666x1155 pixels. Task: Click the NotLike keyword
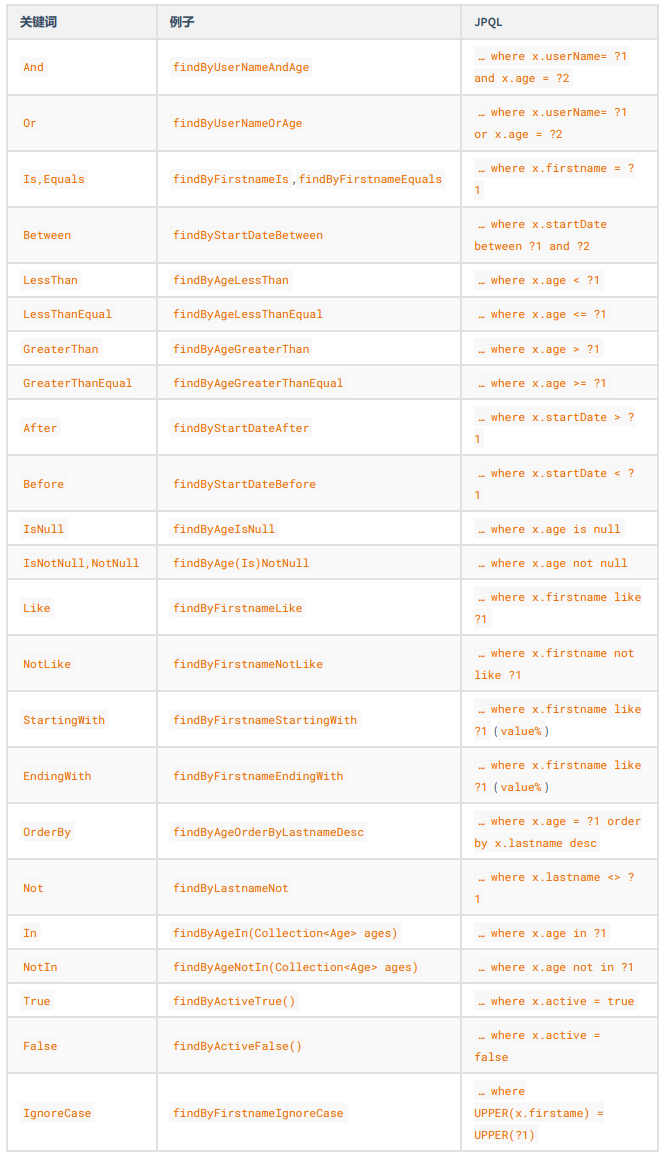point(47,664)
